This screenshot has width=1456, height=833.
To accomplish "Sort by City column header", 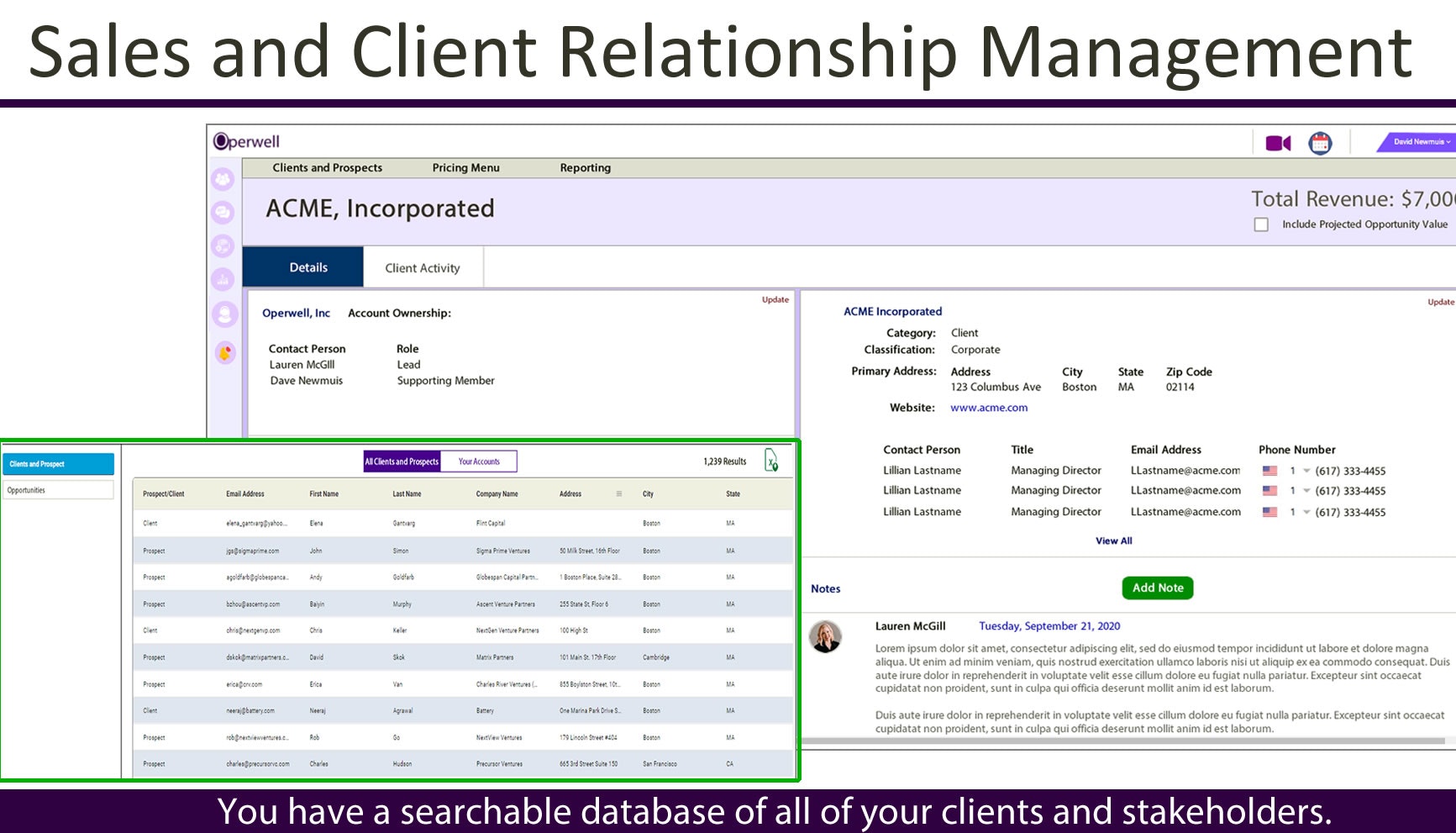I will (x=648, y=493).
